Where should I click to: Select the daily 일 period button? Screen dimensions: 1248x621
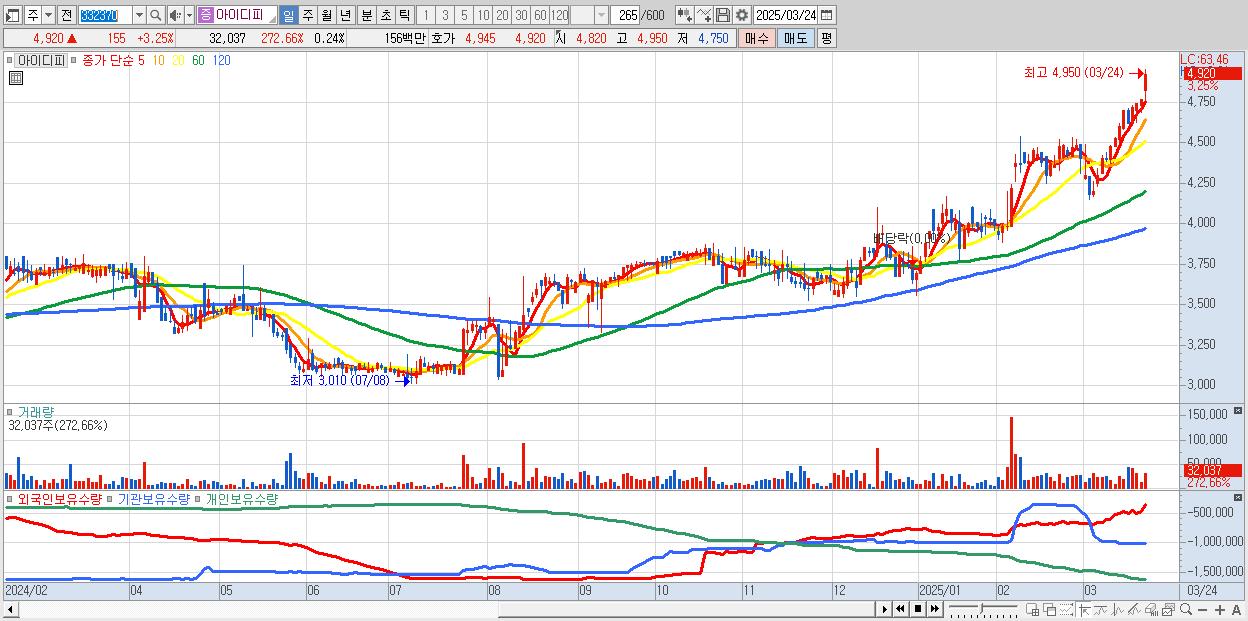click(x=288, y=15)
